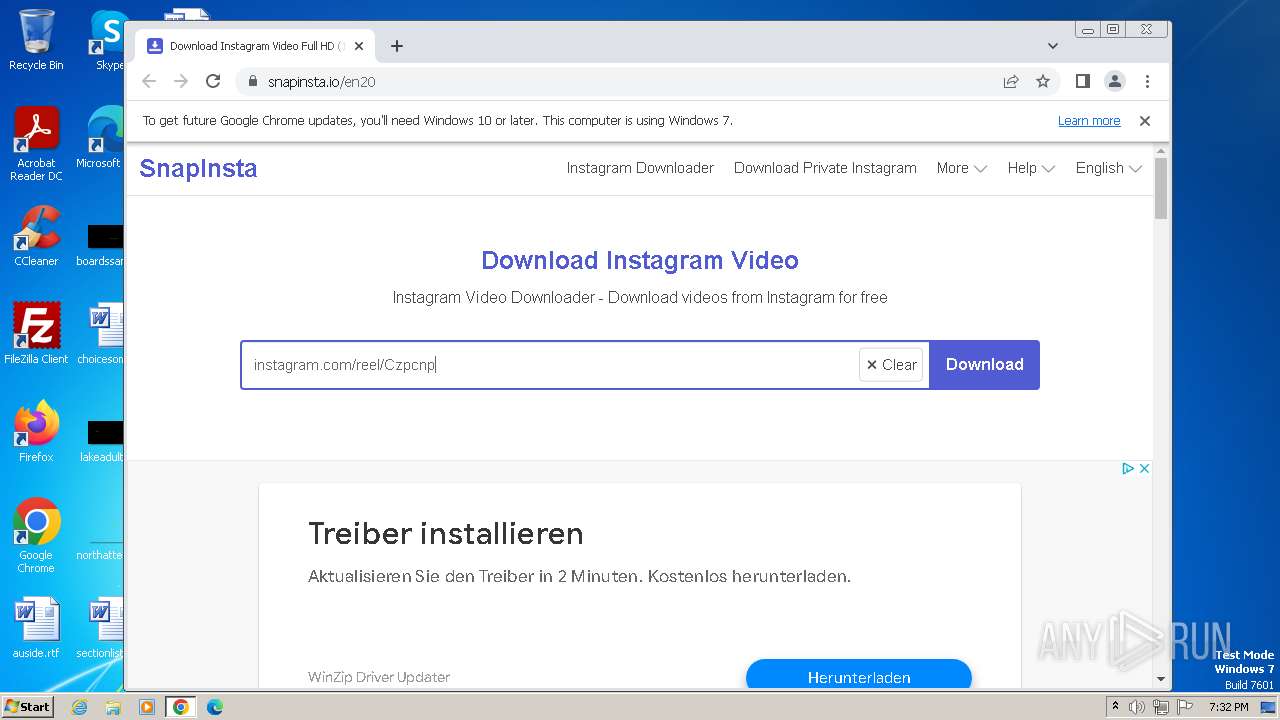Toggle Chrome side panel icon
The height and width of the screenshot is (720, 1280).
1083,82
